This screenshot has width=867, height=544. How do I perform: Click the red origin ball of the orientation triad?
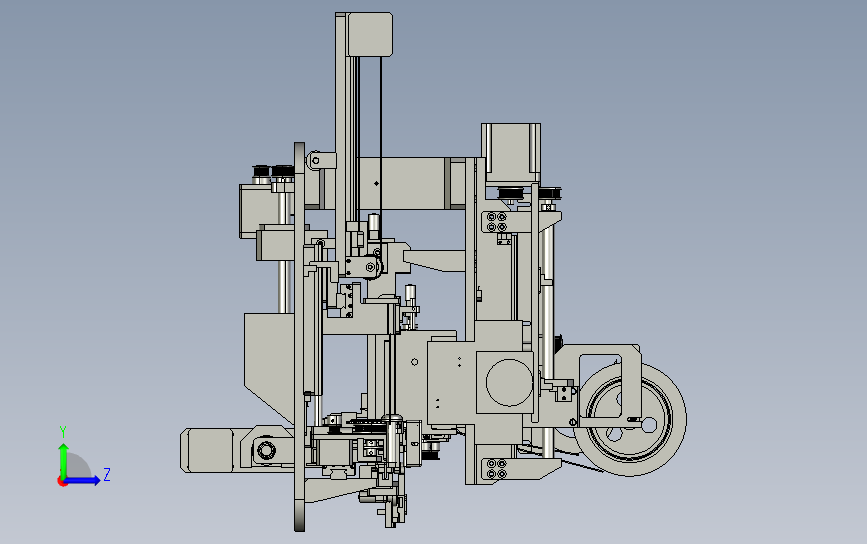[x=62, y=482]
